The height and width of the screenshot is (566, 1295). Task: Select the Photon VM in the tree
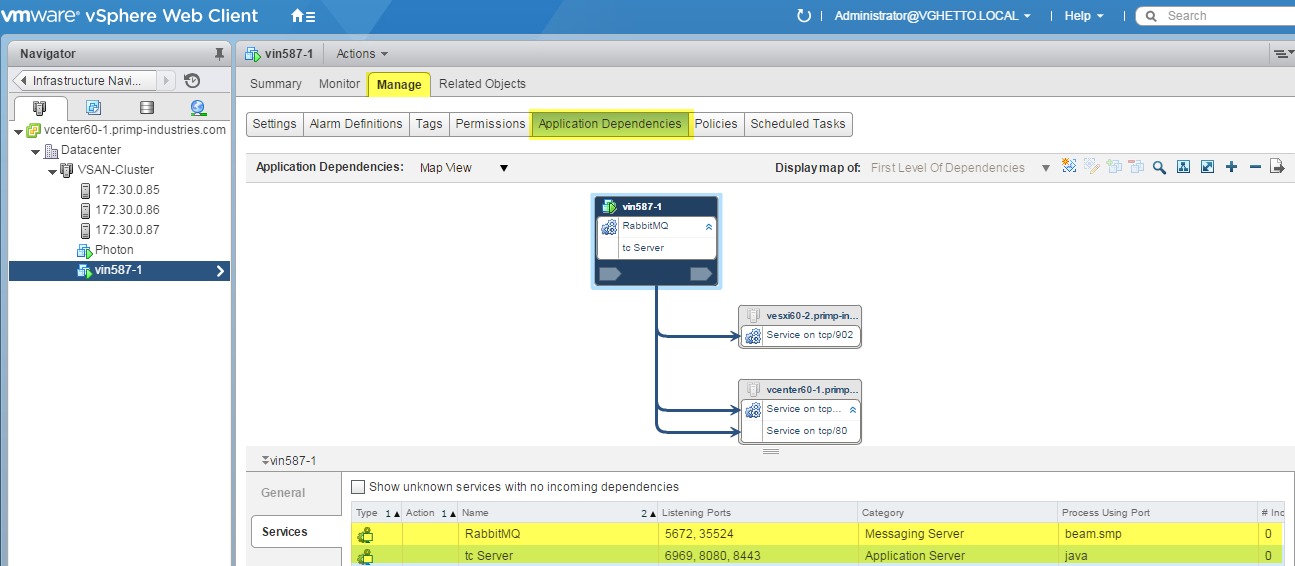pos(114,250)
